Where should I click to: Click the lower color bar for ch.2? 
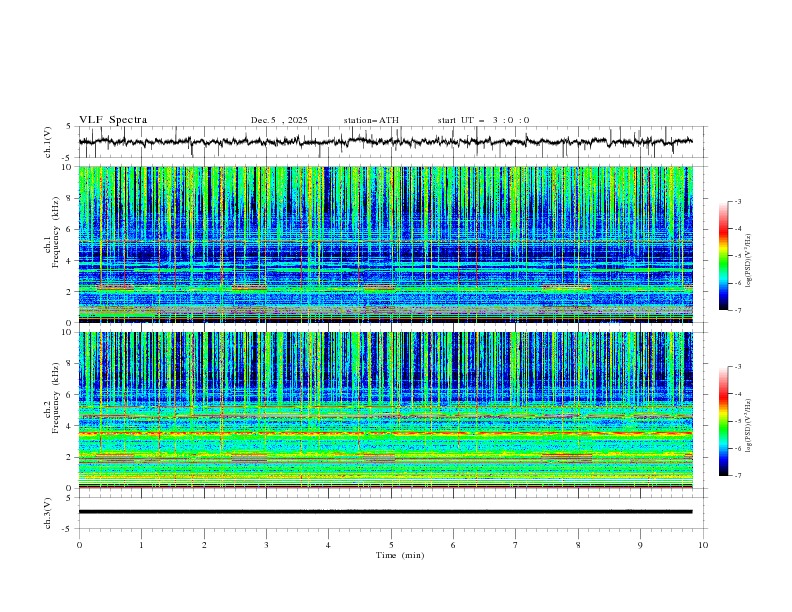(724, 421)
